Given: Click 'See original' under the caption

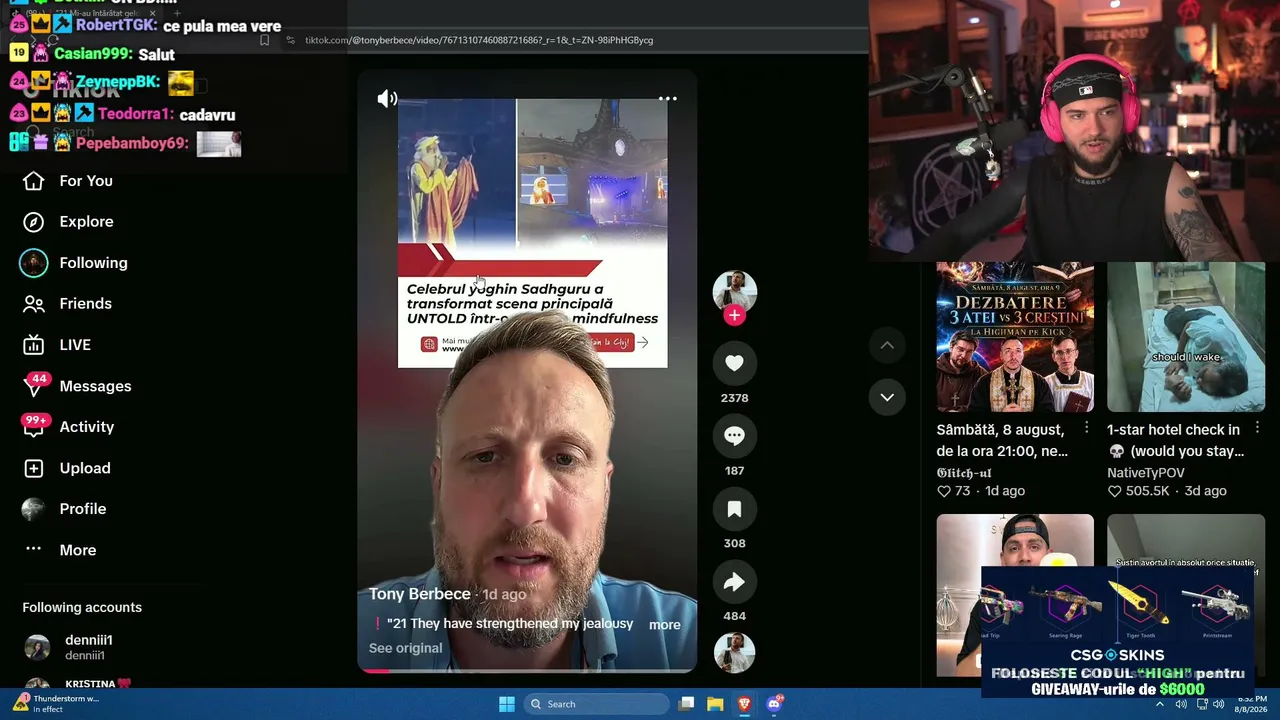Looking at the screenshot, I should [405, 648].
